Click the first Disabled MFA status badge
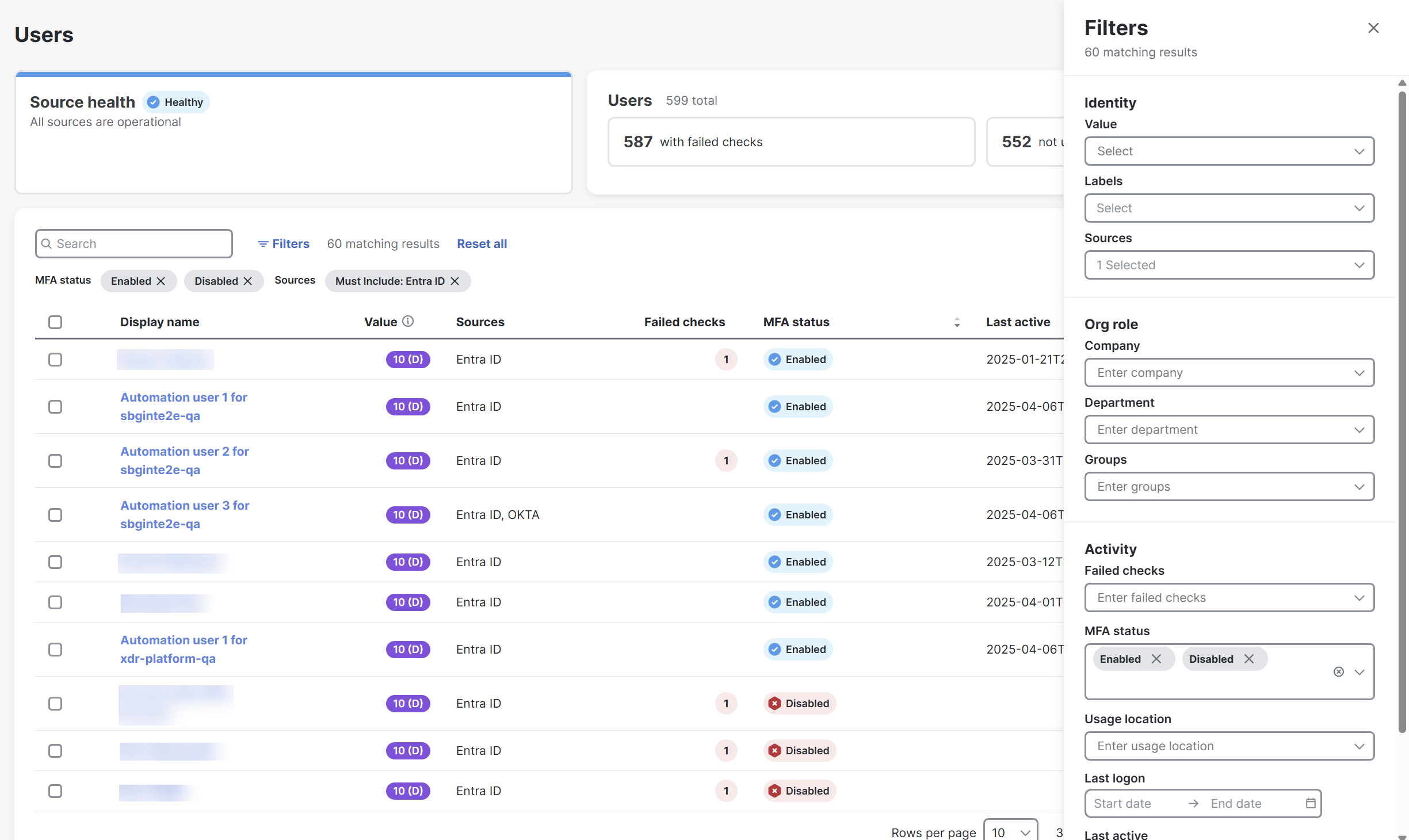Screen dimensions: 1409x840 799,703
